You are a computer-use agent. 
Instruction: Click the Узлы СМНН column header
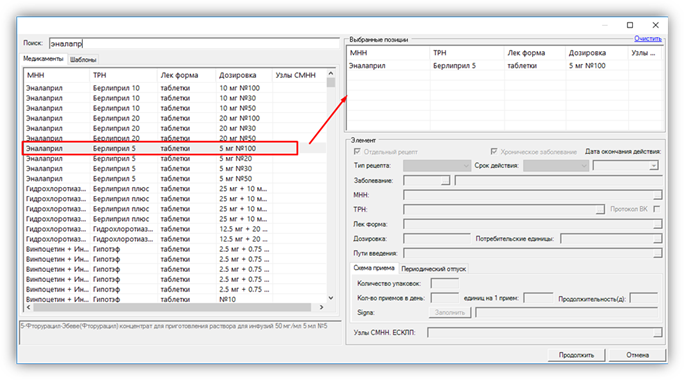[299, 75]
